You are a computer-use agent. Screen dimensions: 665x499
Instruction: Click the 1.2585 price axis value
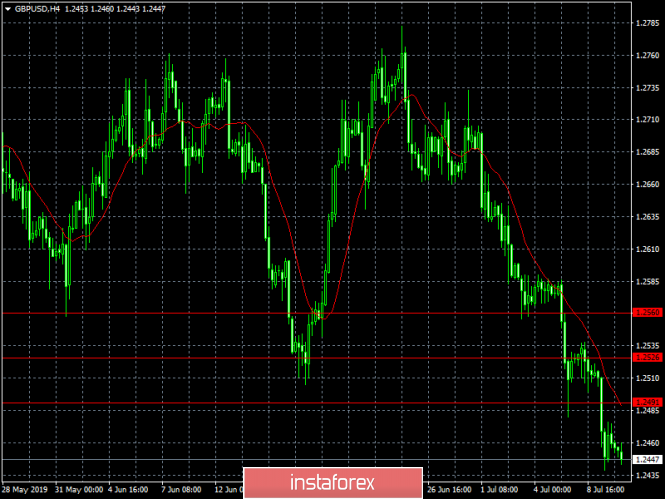[x=648, y=282]
